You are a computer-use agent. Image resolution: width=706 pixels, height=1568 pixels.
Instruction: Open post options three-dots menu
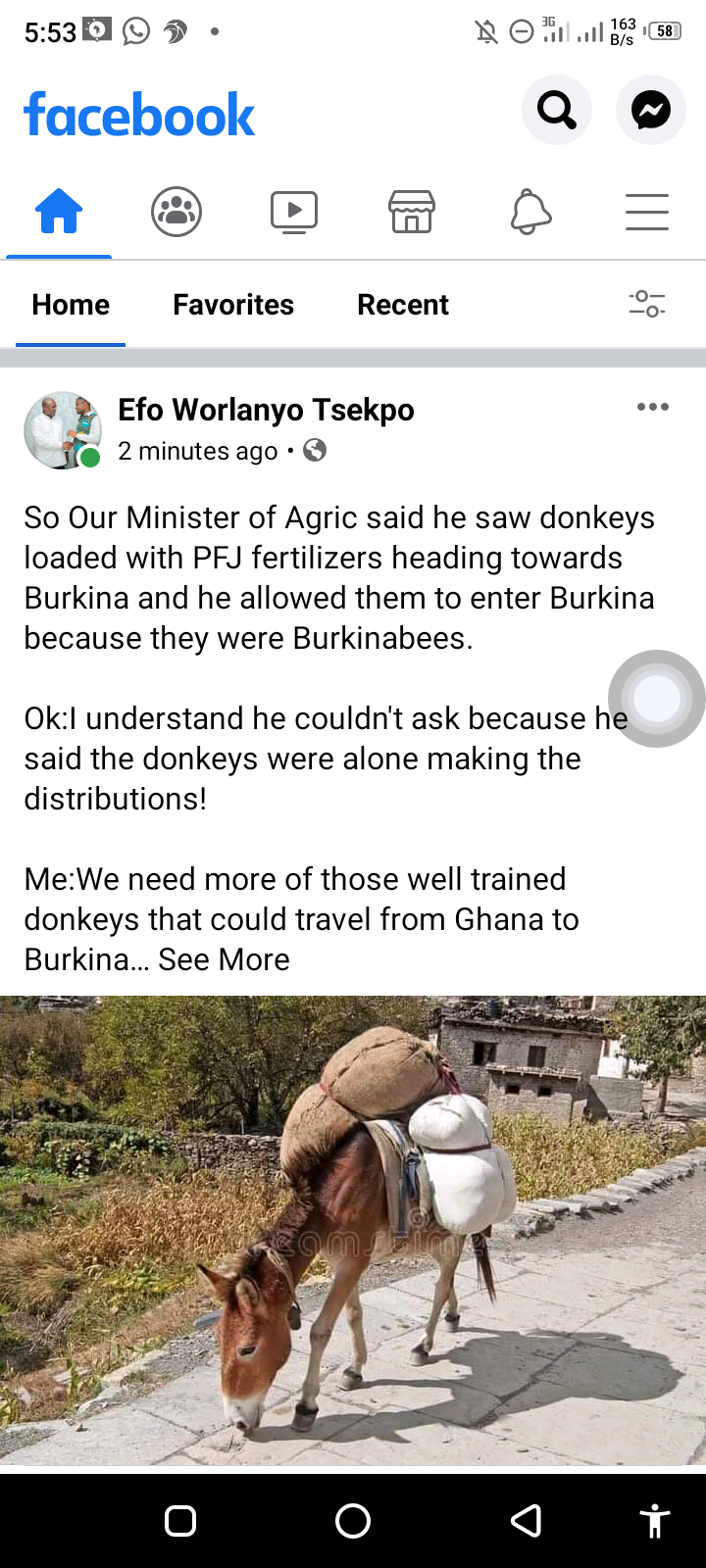653,407
